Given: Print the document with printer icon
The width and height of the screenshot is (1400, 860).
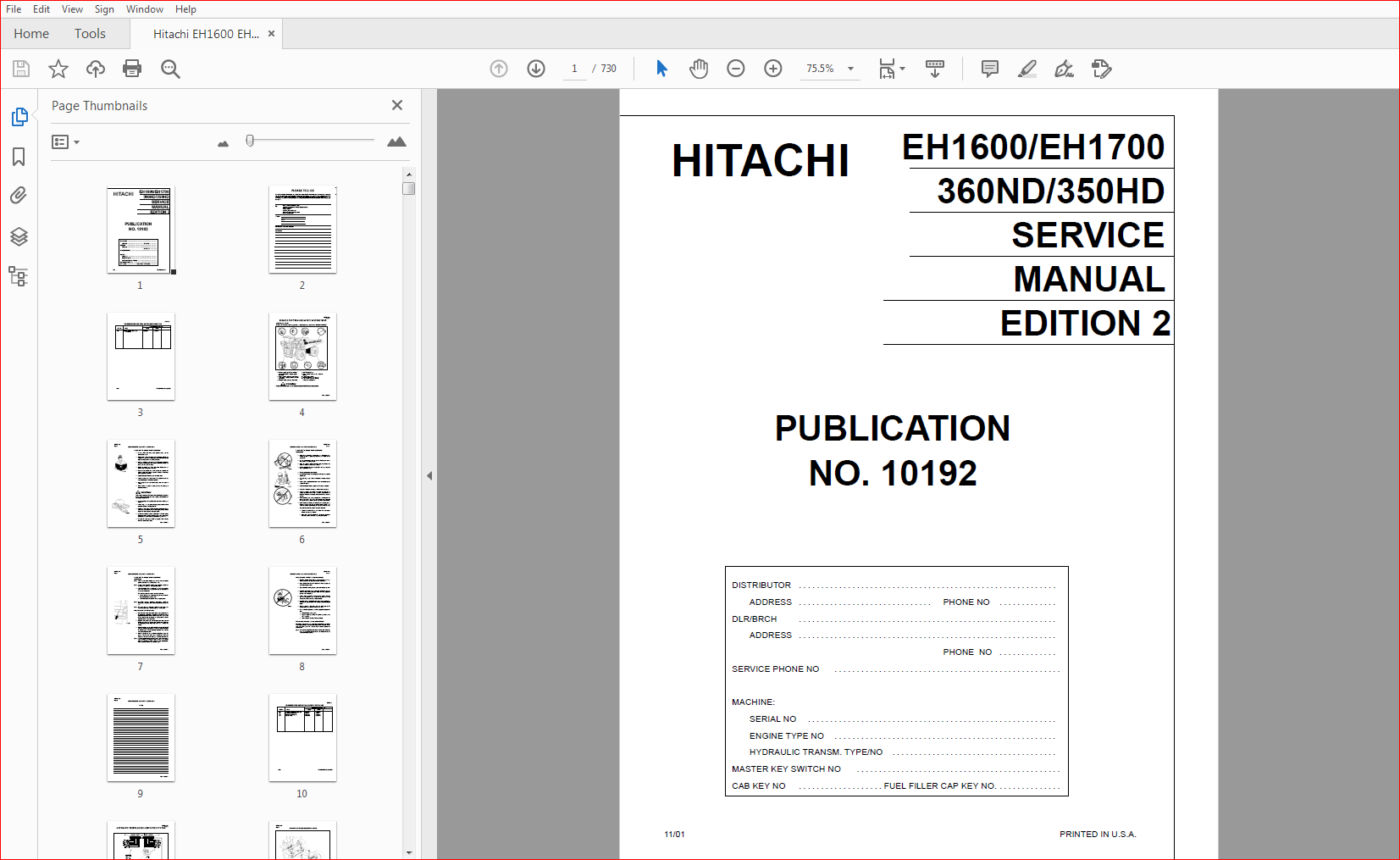Looking at the screenshot, I should 132,69.
